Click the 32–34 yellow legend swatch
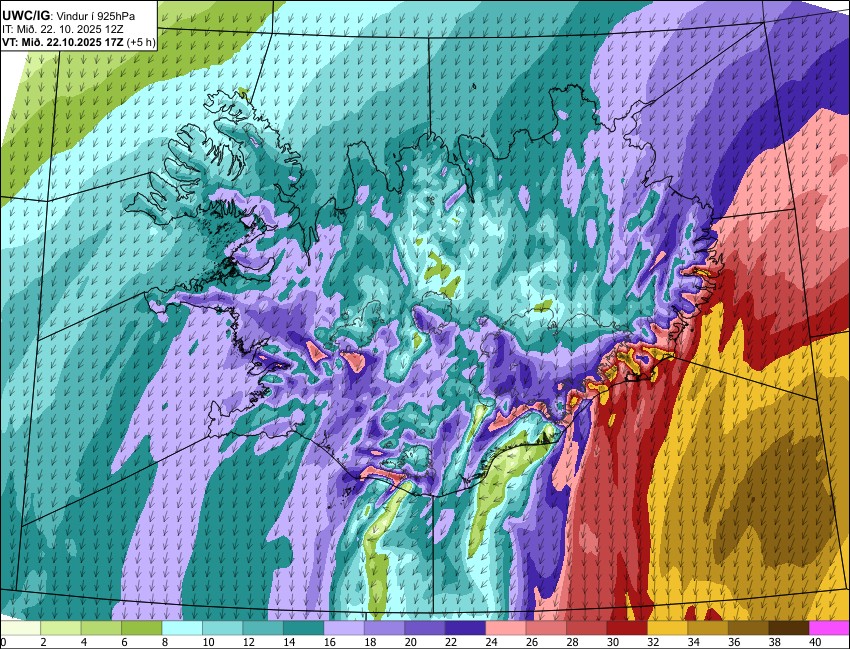This screenshot has width=850, height=649. coord(667,628)
